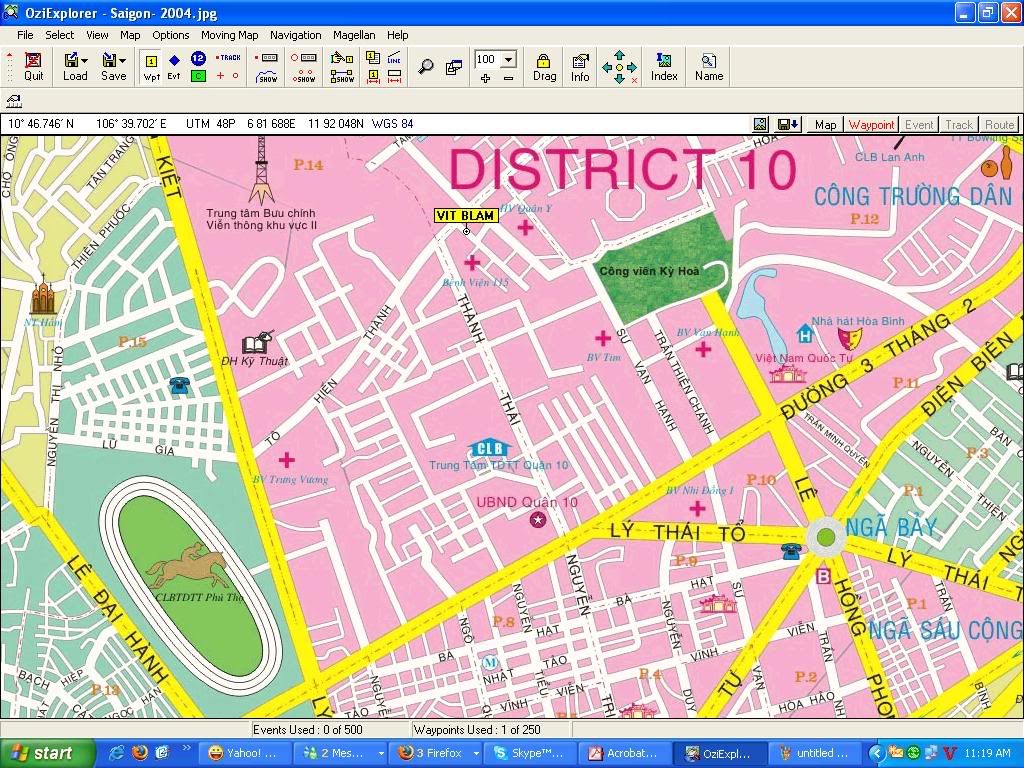Open the Options menu
Viewport: 1024px width, 768px height.
[170, 35]
